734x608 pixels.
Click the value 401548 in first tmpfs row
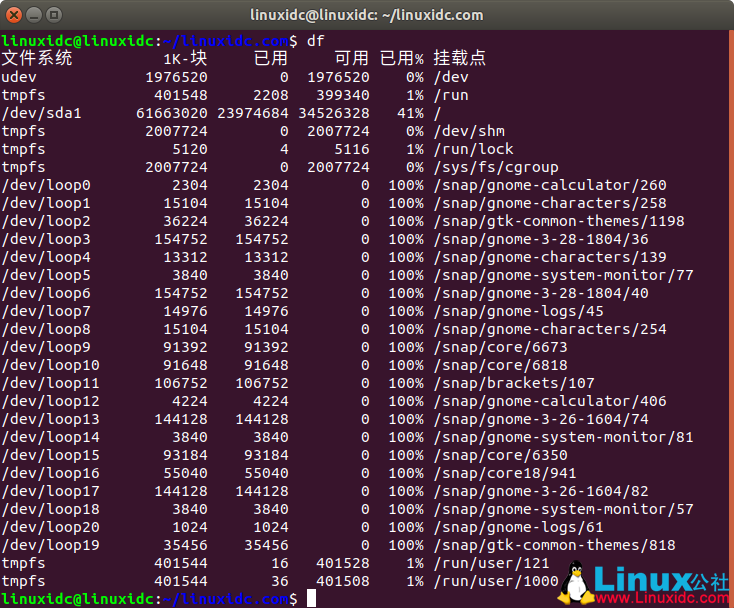click(x=181, y=95)
